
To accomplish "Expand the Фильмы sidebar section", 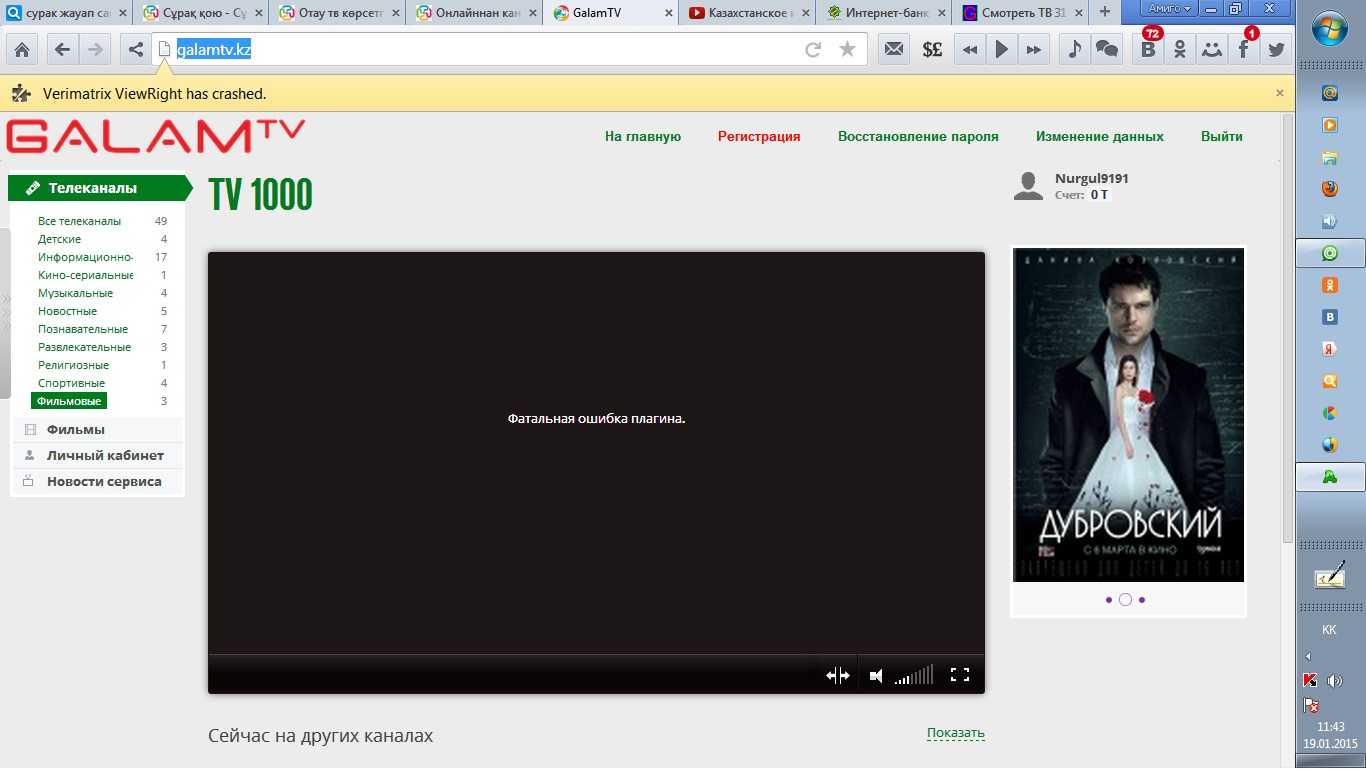I will [x=75, y=430].
